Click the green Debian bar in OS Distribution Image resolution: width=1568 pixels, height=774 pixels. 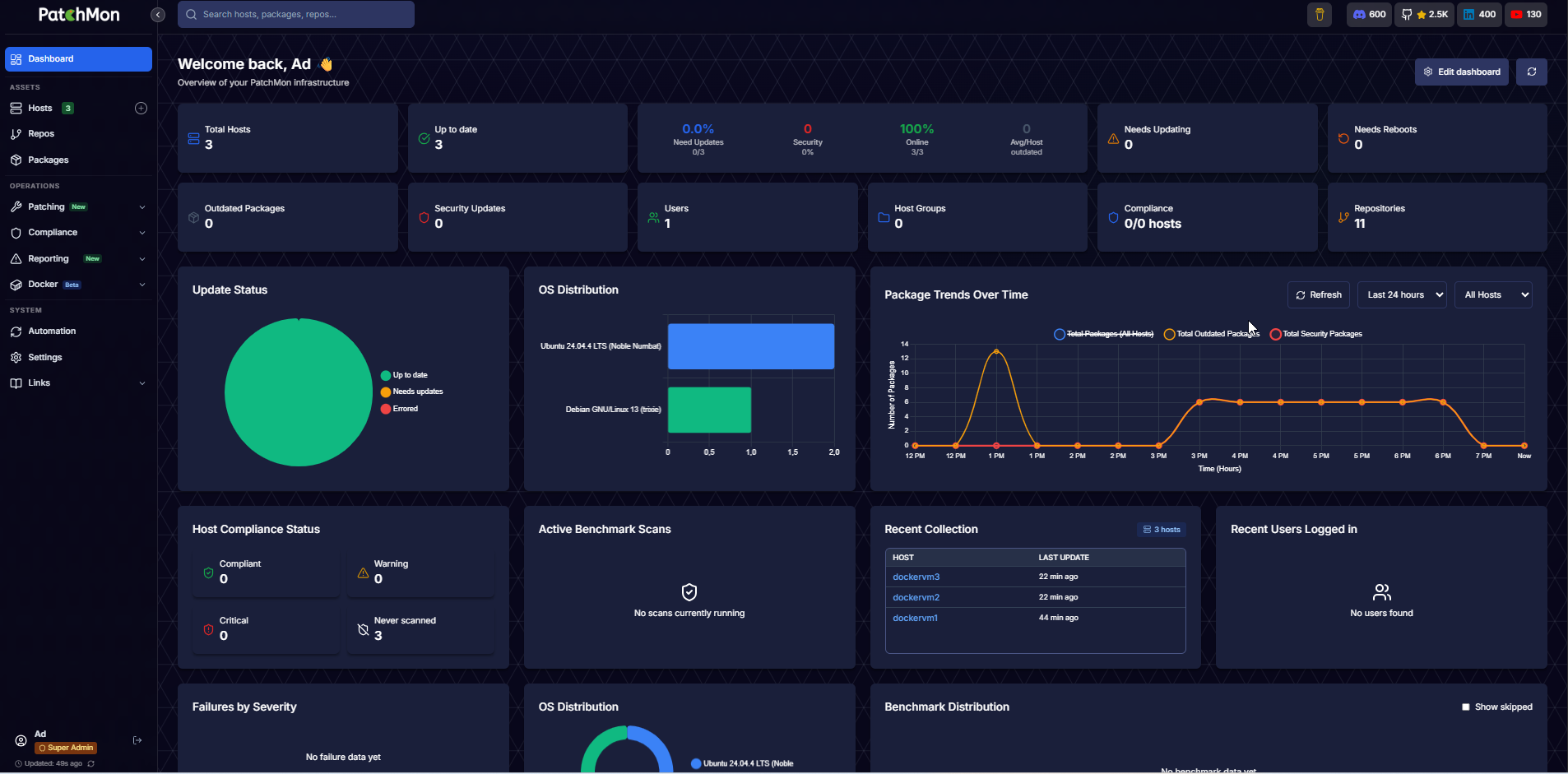(709, 410)
